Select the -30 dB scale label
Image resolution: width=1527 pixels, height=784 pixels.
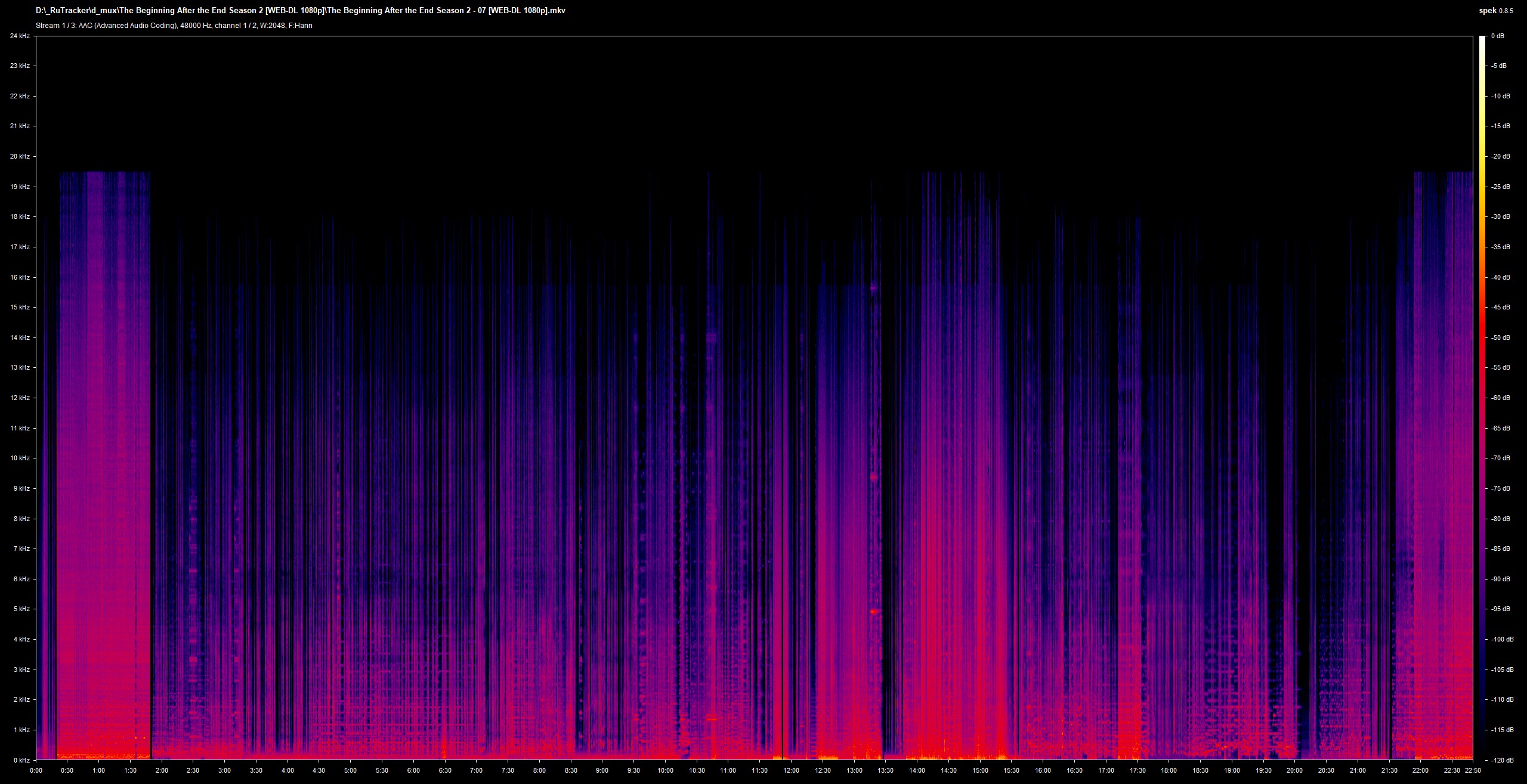pyautogui.click(x=1500, y=217)
